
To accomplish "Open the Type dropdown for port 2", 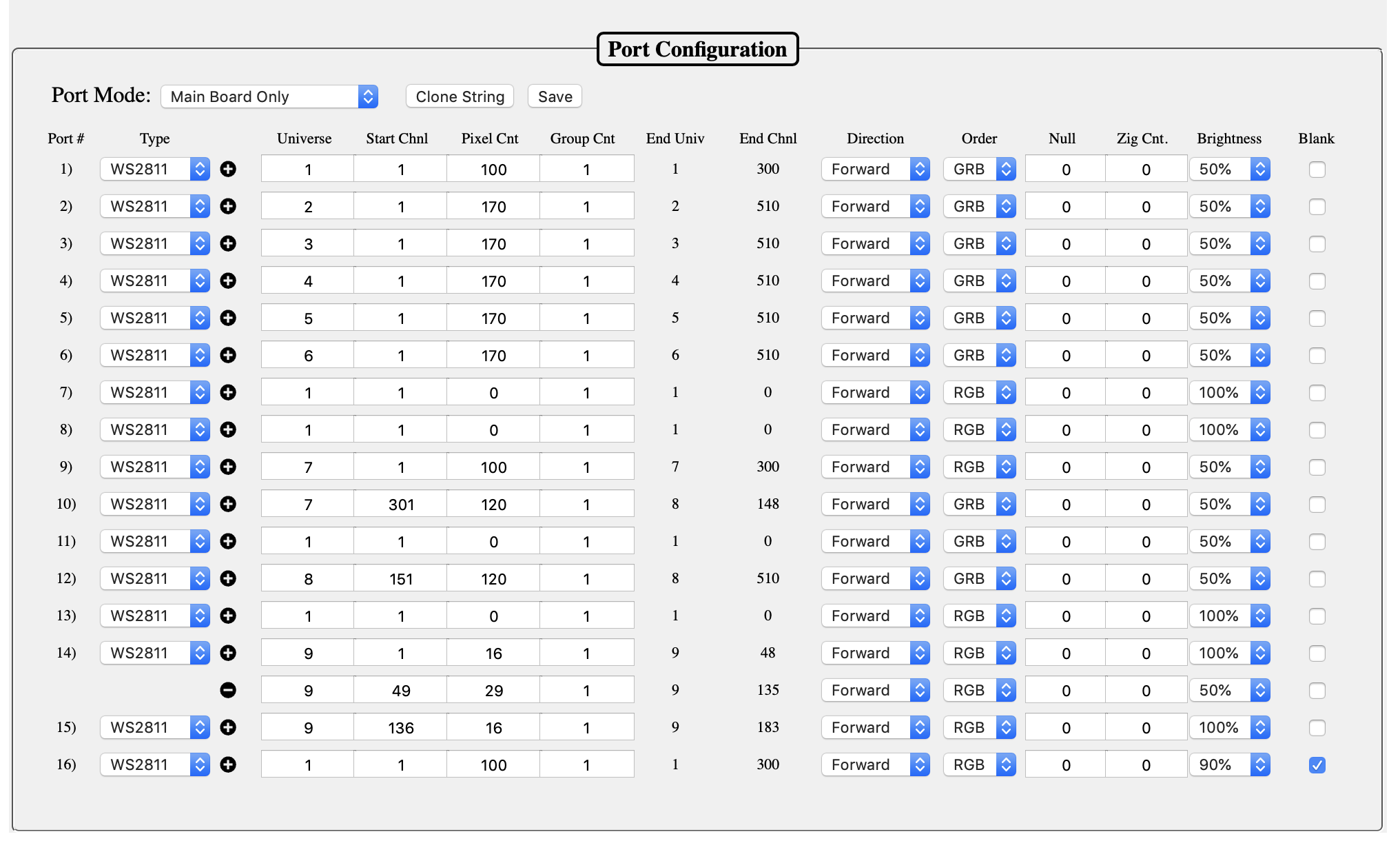I will tap(154, 206).
